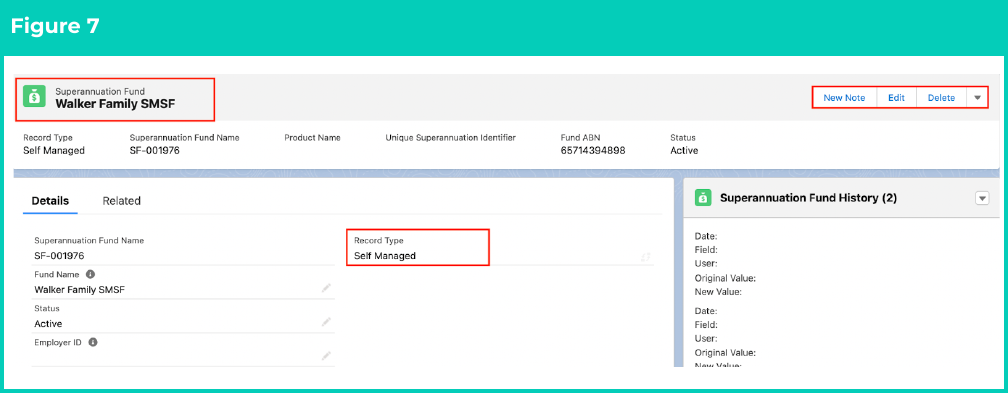The image size is (1008, 393).
Task: Edit Employer ID with pencil icon
Action: tap(326, 355)
